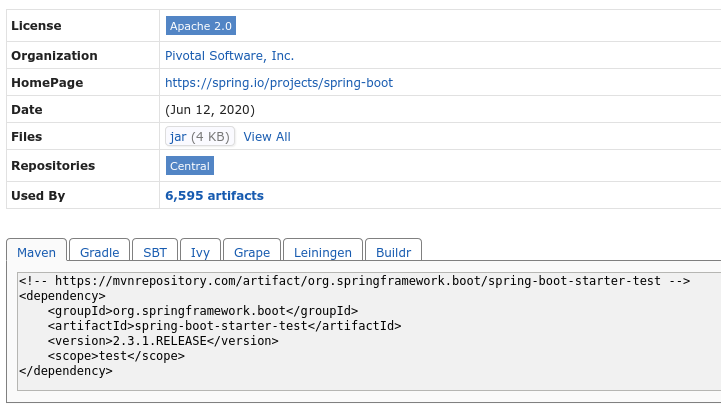Click the Date row label

point(27,110)
